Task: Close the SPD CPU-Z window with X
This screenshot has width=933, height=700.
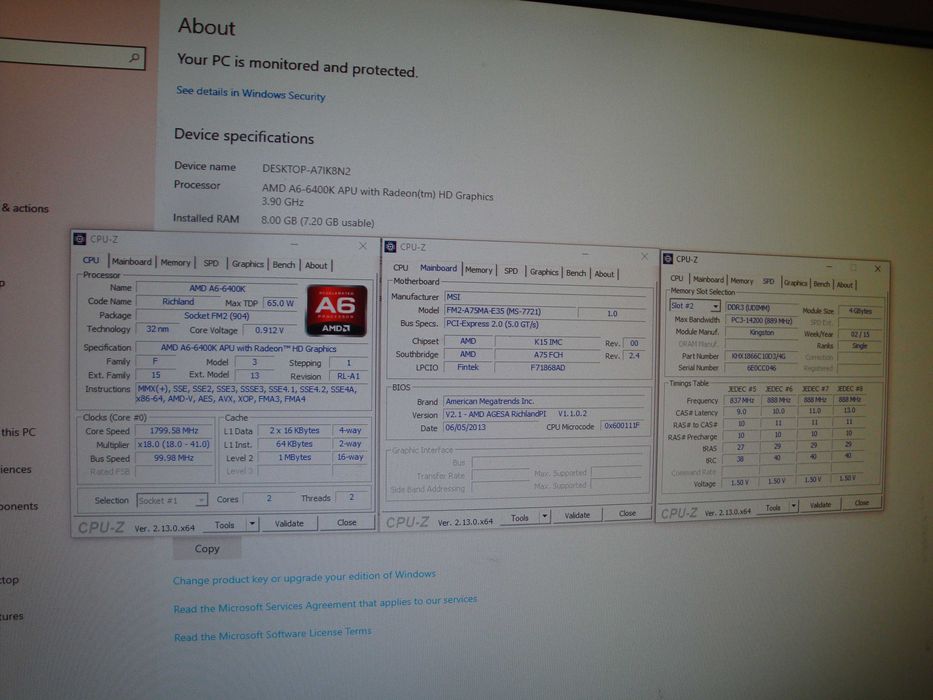Action: [x=877, y=268]
